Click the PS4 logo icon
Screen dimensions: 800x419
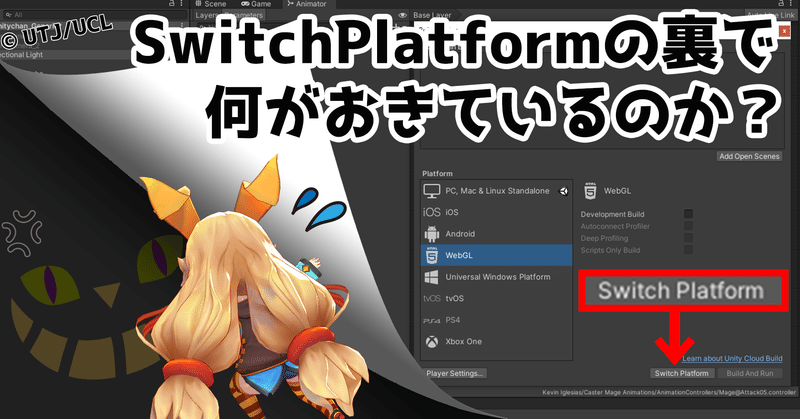click(x=432, y=321)
